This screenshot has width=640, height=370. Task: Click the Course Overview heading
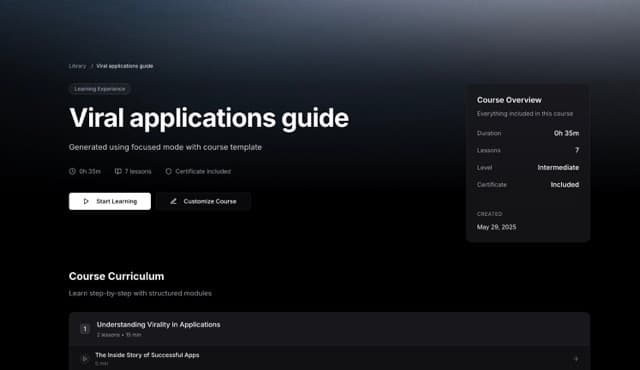click(x=509, y=100)
